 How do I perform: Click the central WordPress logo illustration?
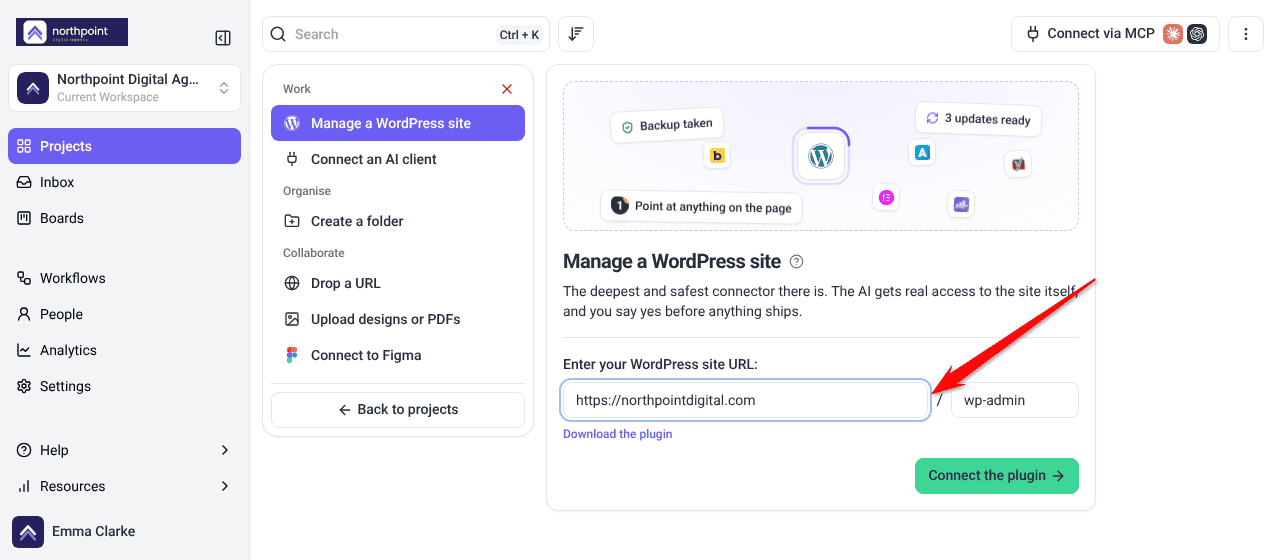821,156
